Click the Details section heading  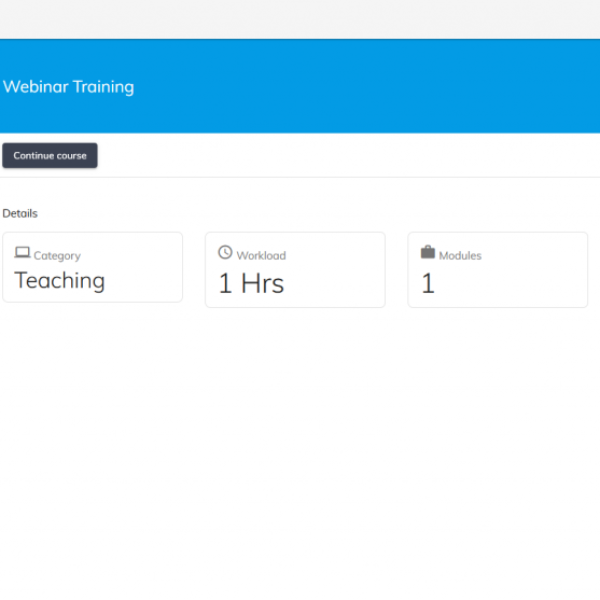pyautogui.click(x=20, y=213)
